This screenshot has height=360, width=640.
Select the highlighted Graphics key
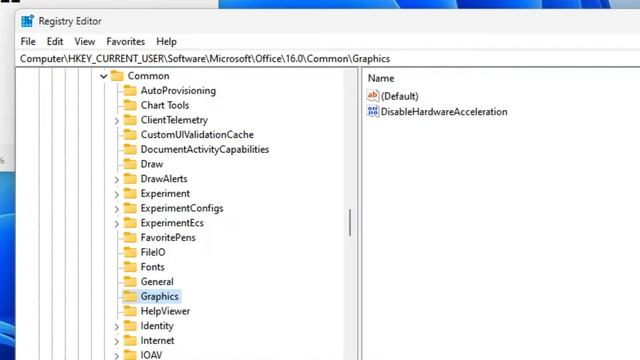coord(160,296)
